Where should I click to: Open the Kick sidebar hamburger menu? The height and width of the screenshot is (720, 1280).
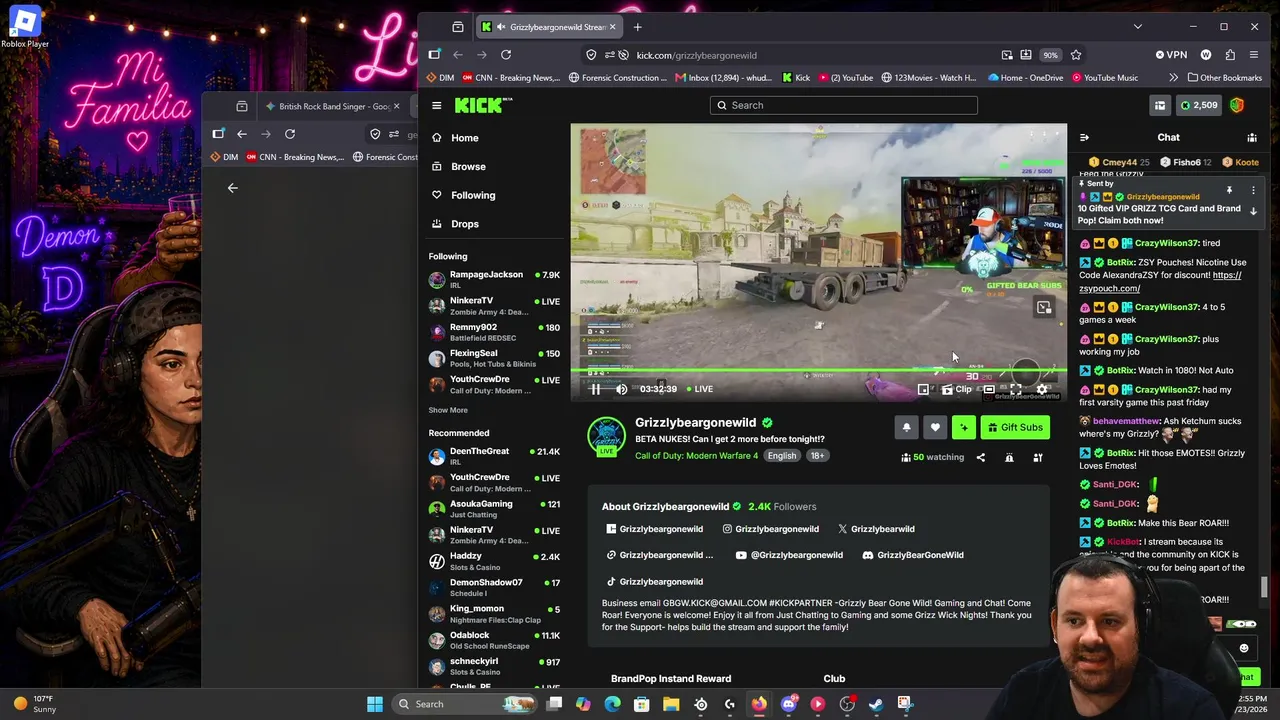[436, 105]
